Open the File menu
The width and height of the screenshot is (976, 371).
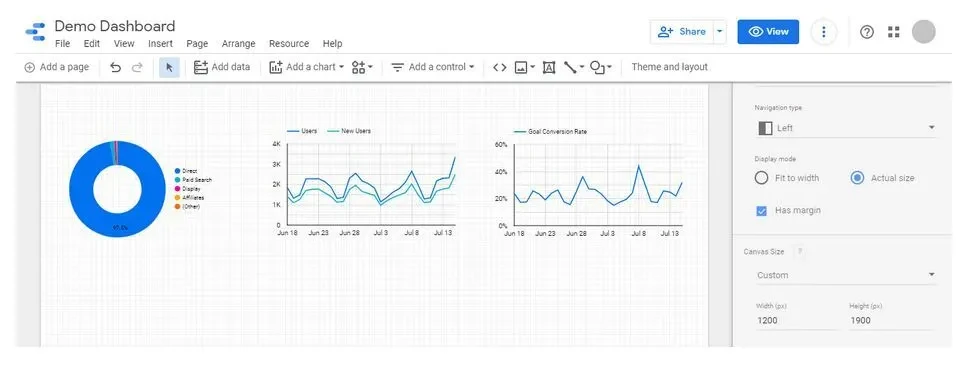62,44
